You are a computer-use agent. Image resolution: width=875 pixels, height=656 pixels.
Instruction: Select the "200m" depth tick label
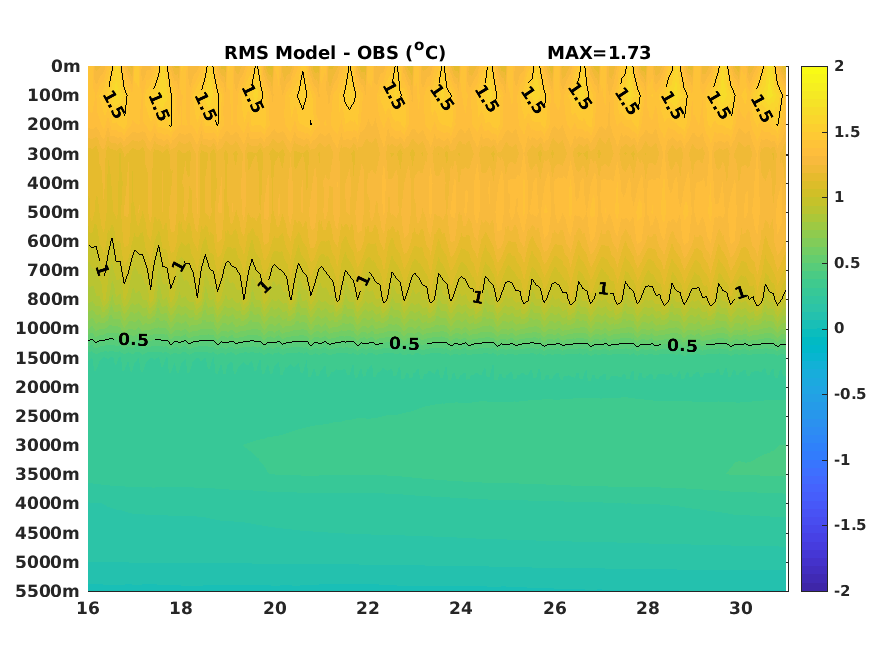(x=54, y=124)
